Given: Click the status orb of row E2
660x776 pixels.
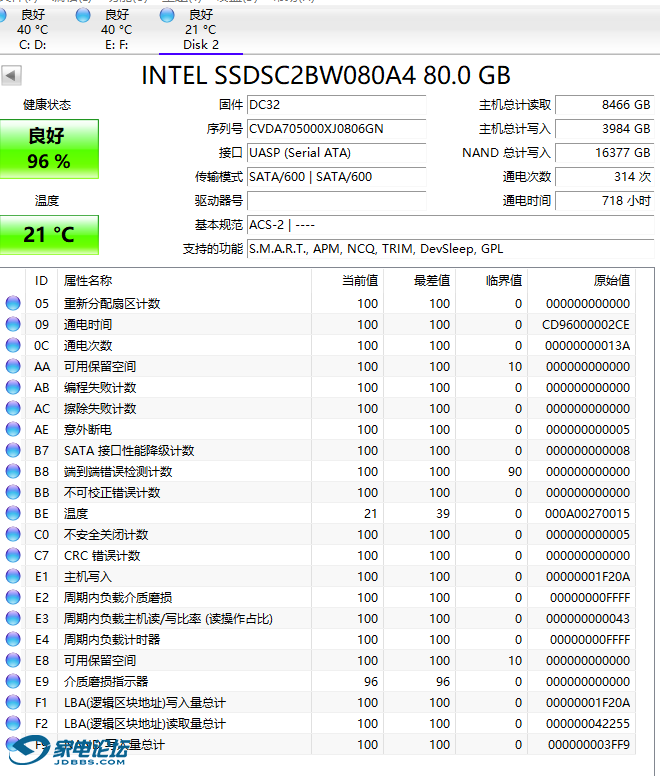Looking at the screenshot, I should pos(13,597).
